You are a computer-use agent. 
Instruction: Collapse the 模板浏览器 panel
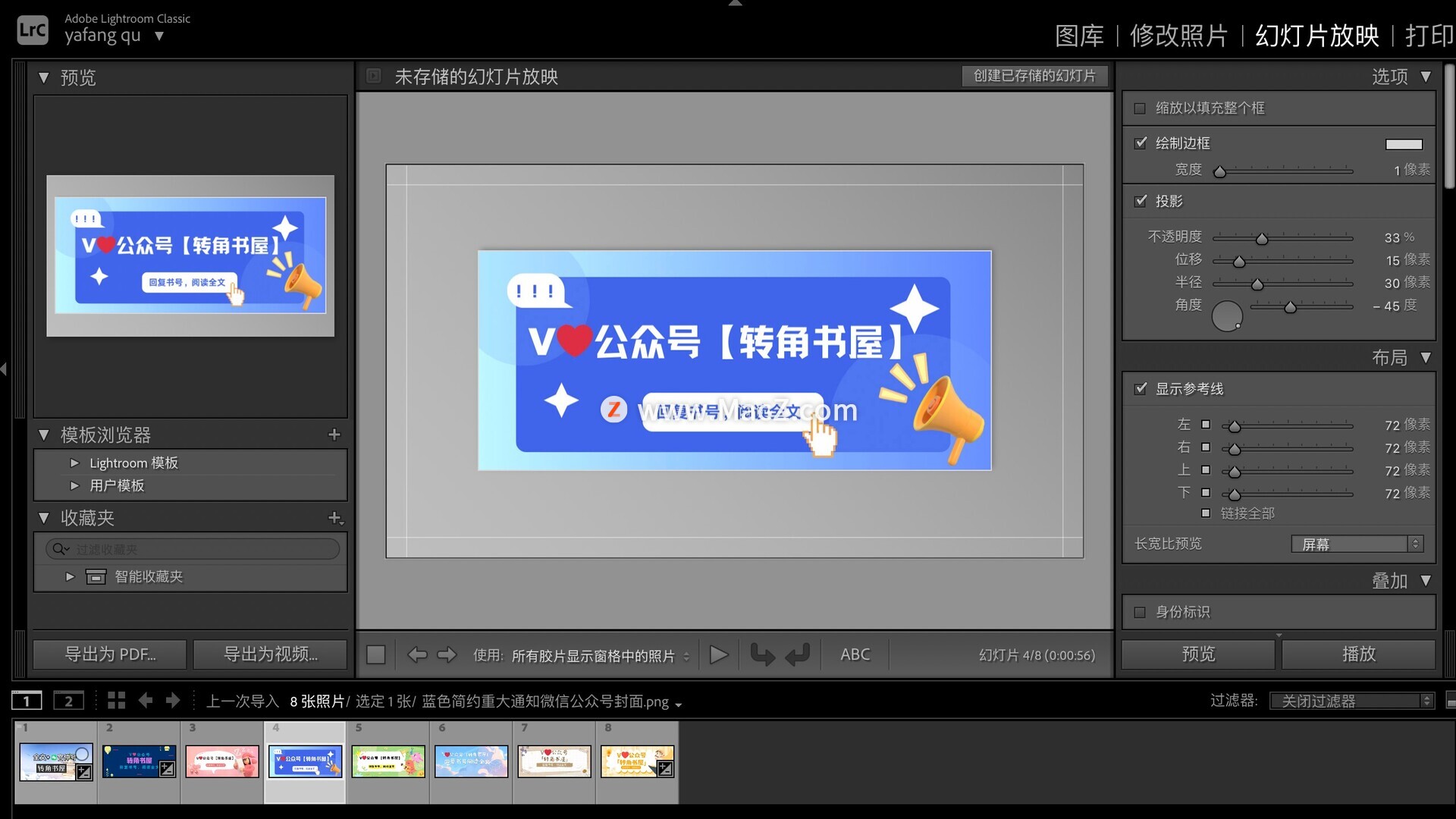tap(44, 435)
